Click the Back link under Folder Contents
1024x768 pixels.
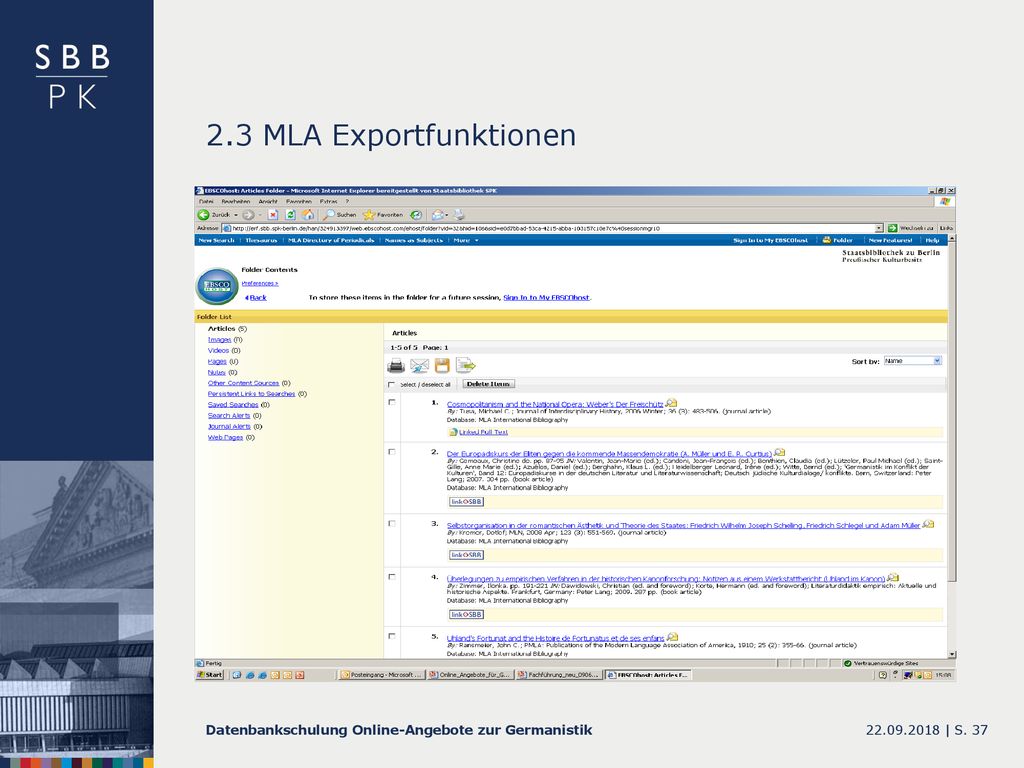point(256,298)
